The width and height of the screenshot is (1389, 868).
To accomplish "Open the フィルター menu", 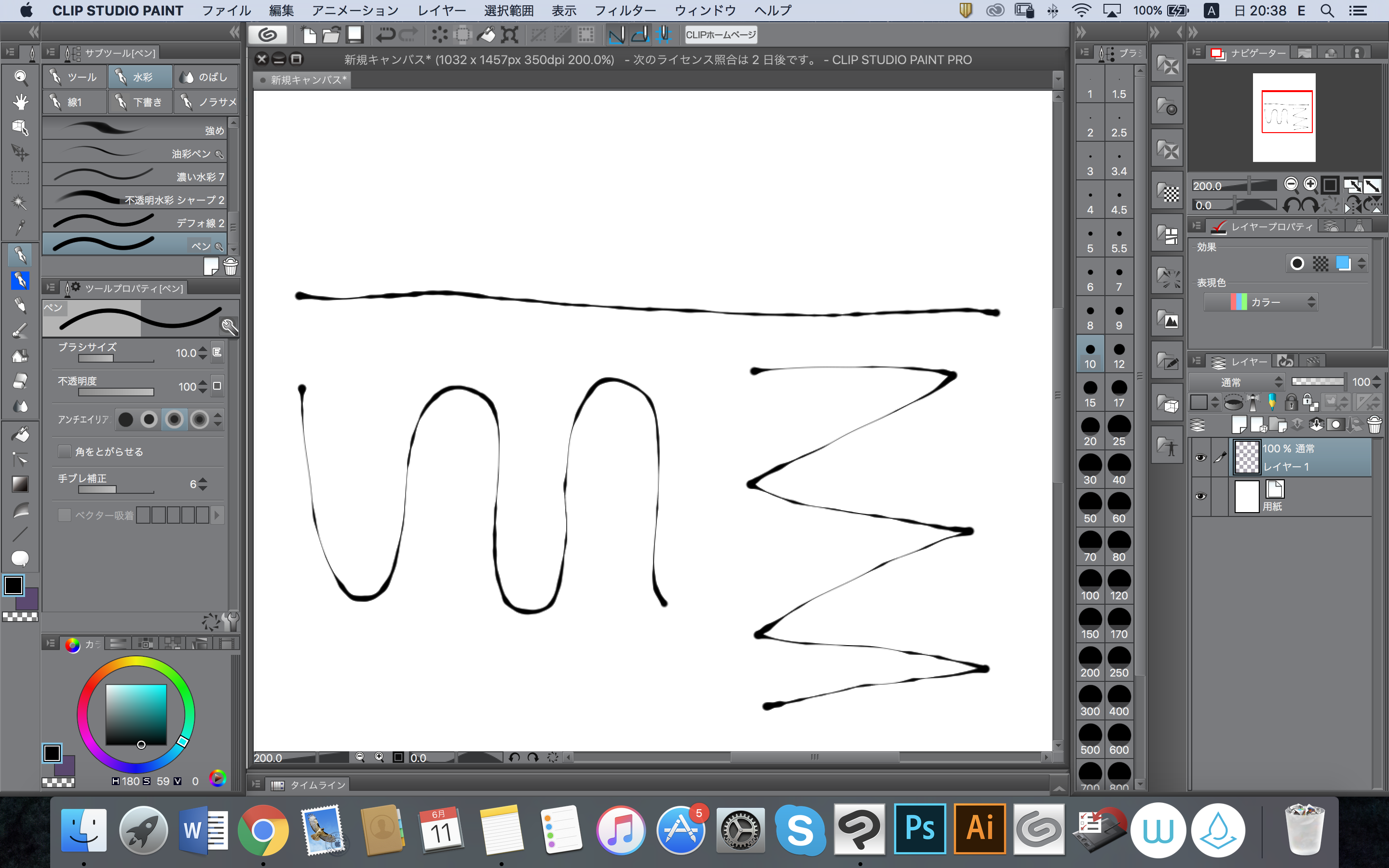I will click(x=625, y=10).
